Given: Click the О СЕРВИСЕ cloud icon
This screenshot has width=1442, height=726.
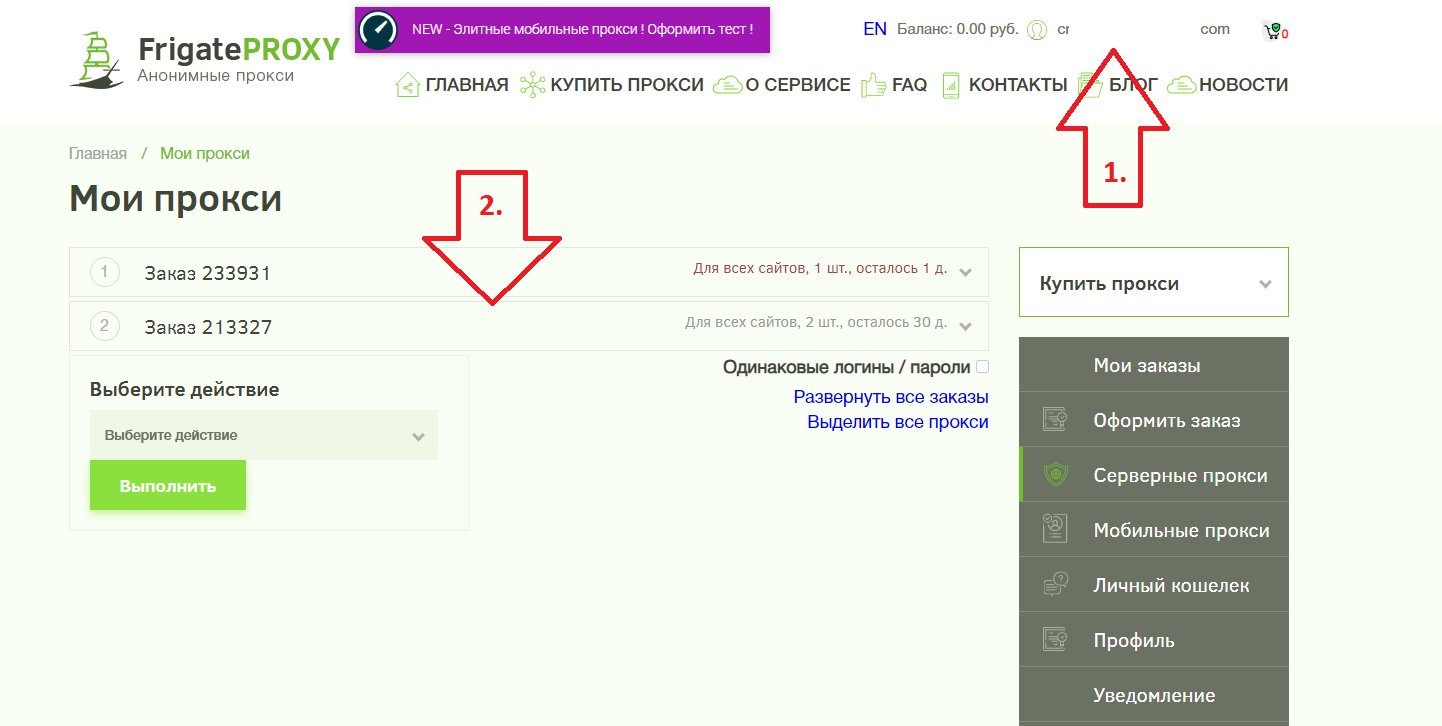Looking at the screenshot, I should tap(727, 85).
